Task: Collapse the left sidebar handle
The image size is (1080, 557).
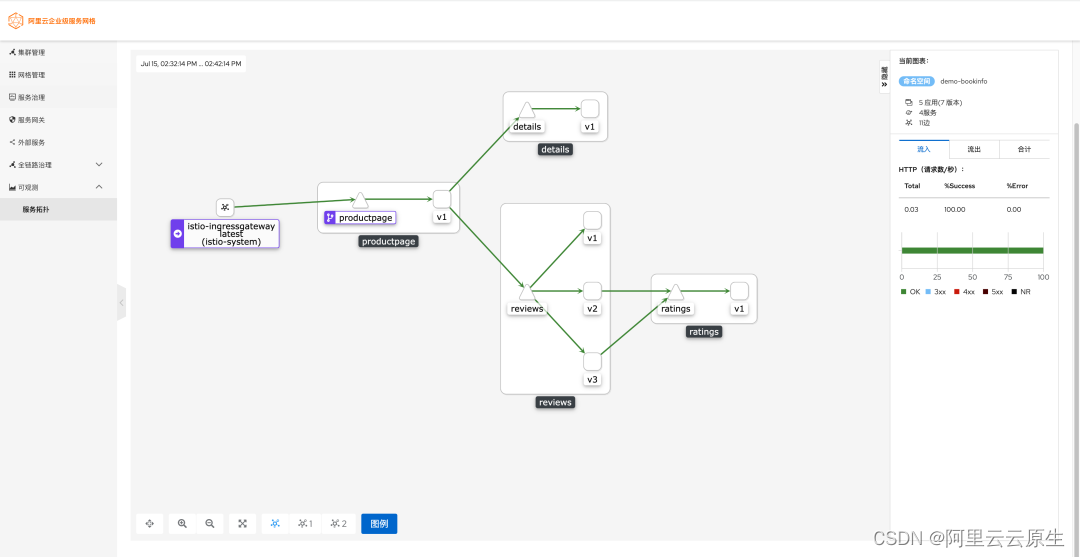Action: 121,302
